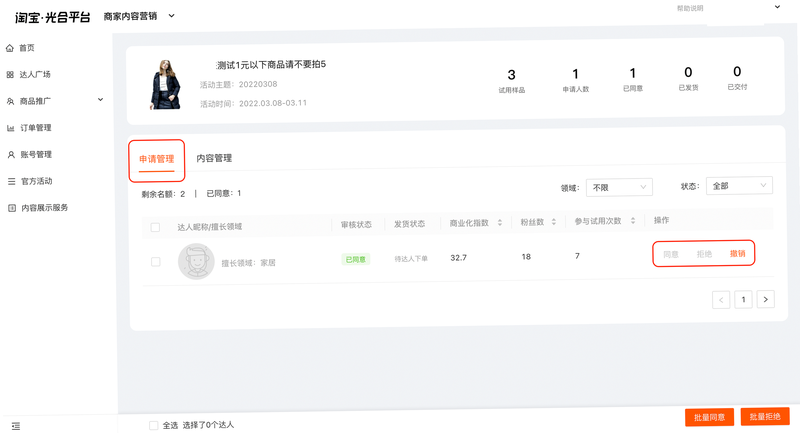The image size is (800, 433).
Task: Switch to the 内容管理 tab
Action: pos(214,158)
